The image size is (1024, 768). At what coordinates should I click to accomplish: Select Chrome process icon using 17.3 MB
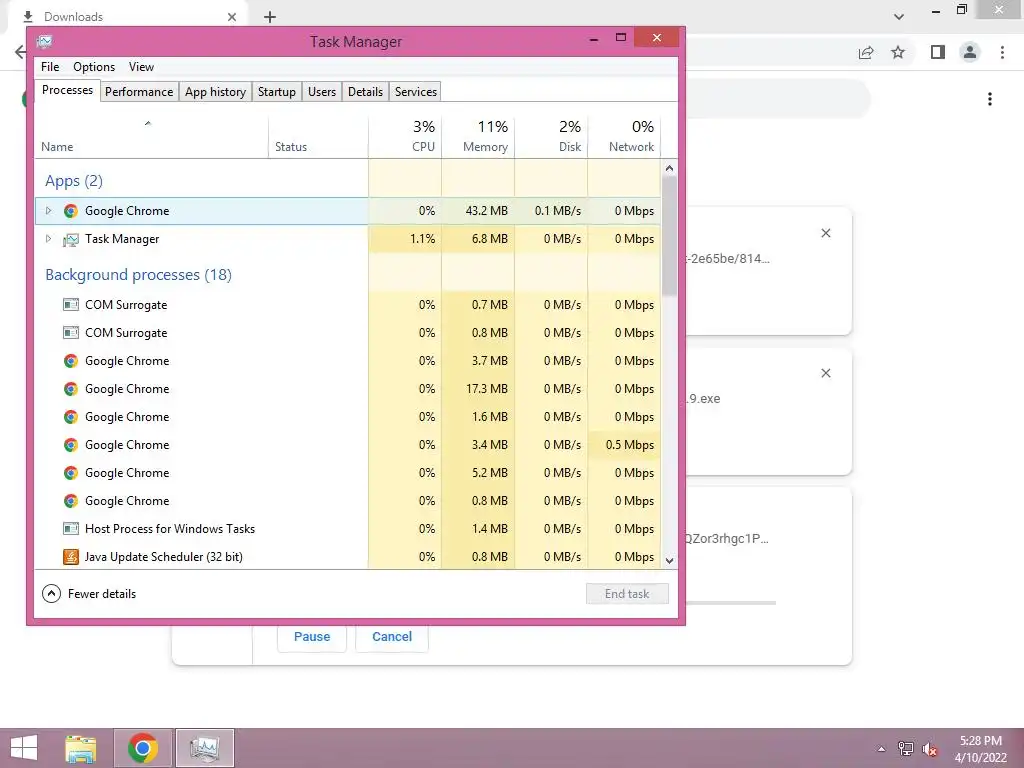[x=71, y=389]
